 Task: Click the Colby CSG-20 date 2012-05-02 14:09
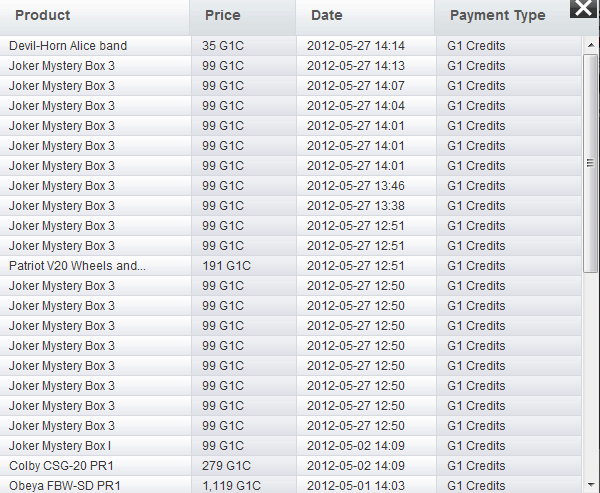(x=356, y=466)
